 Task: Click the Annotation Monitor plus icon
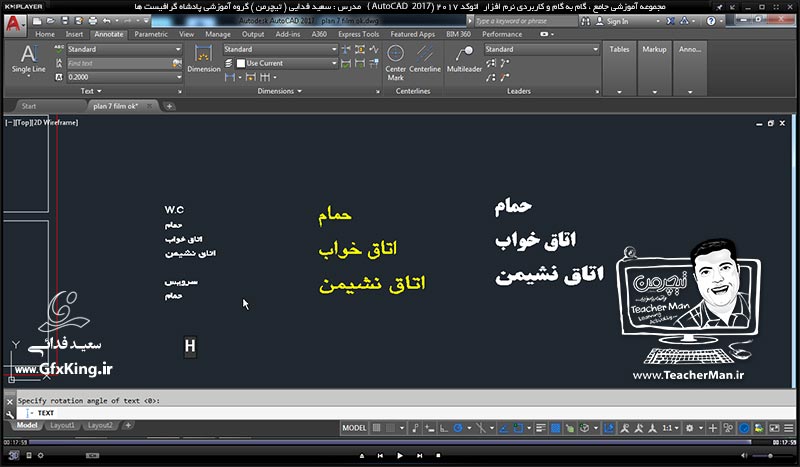(713, 428)
